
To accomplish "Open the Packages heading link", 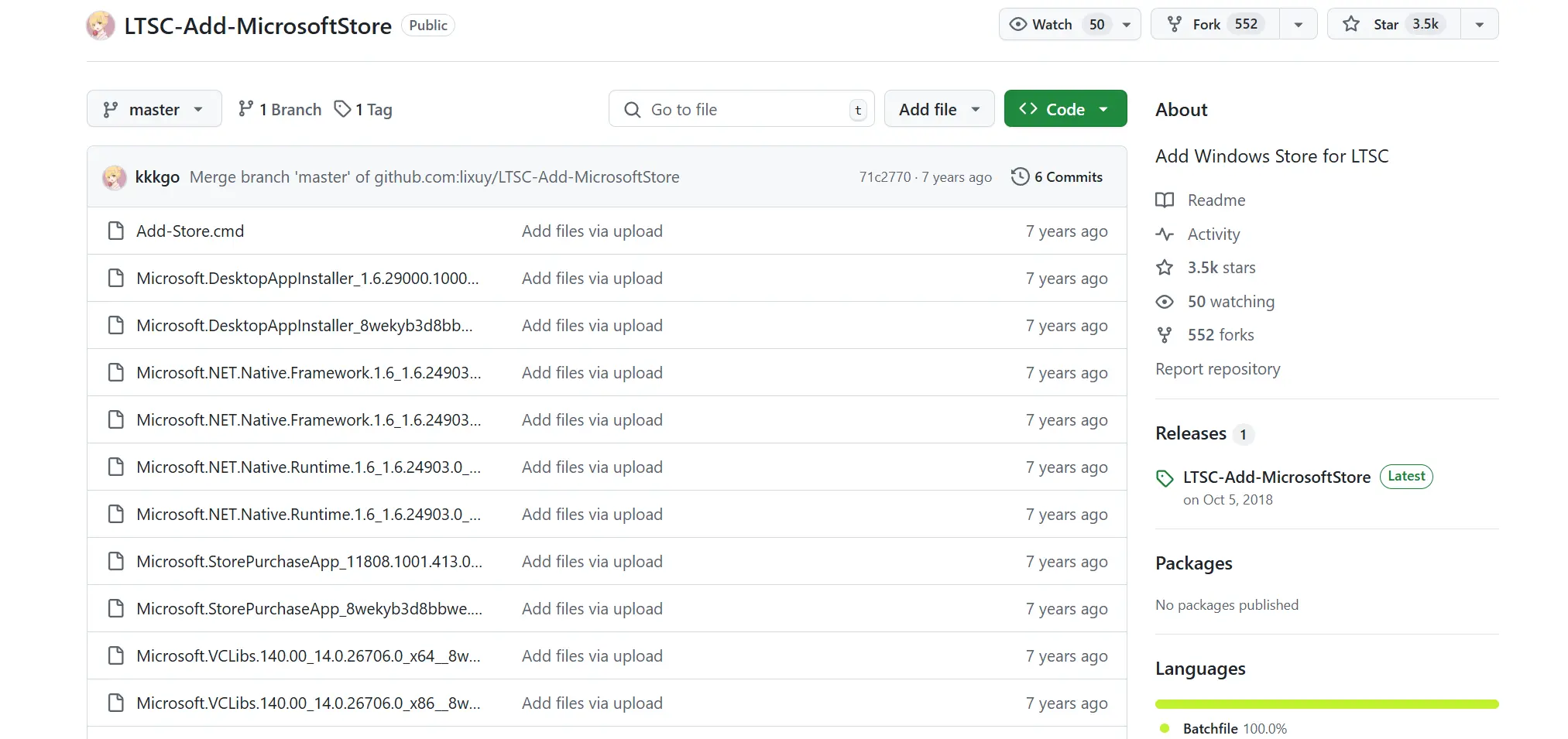I will click(x=1193, y=563).
